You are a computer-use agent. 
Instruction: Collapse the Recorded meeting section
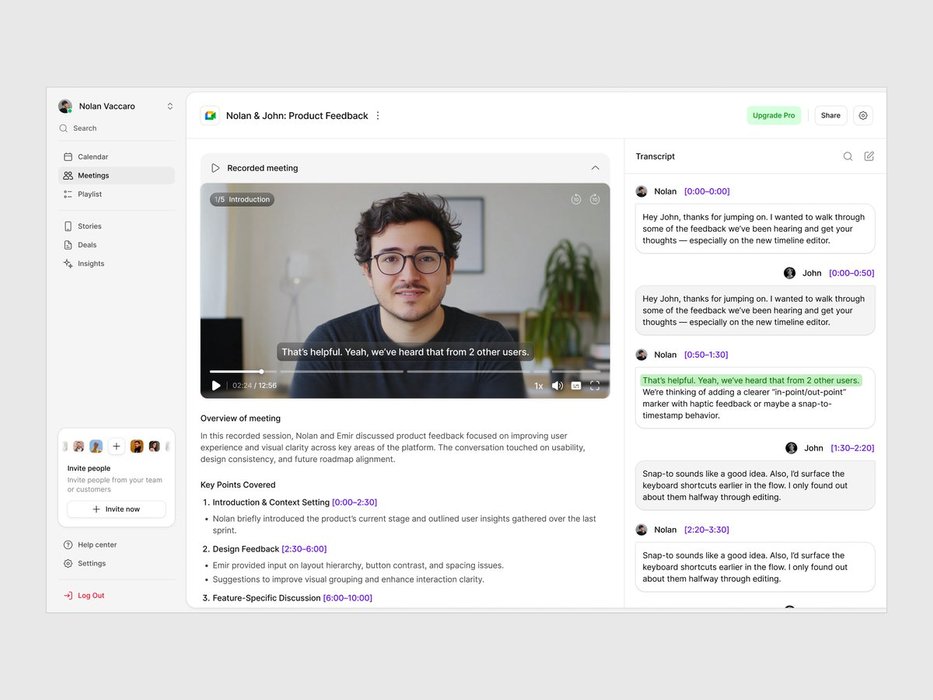click(x=595, y=168)
